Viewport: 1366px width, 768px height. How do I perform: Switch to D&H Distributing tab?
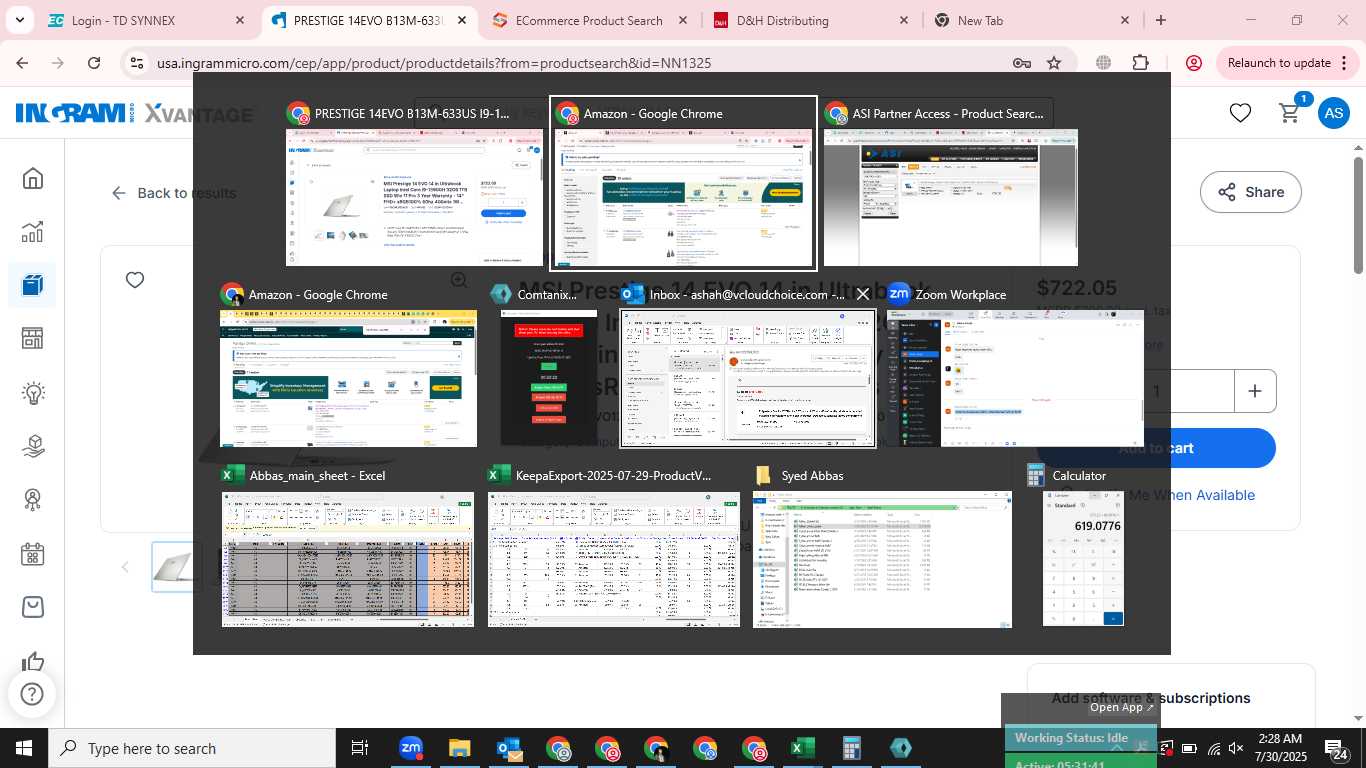tap(811, 20)
